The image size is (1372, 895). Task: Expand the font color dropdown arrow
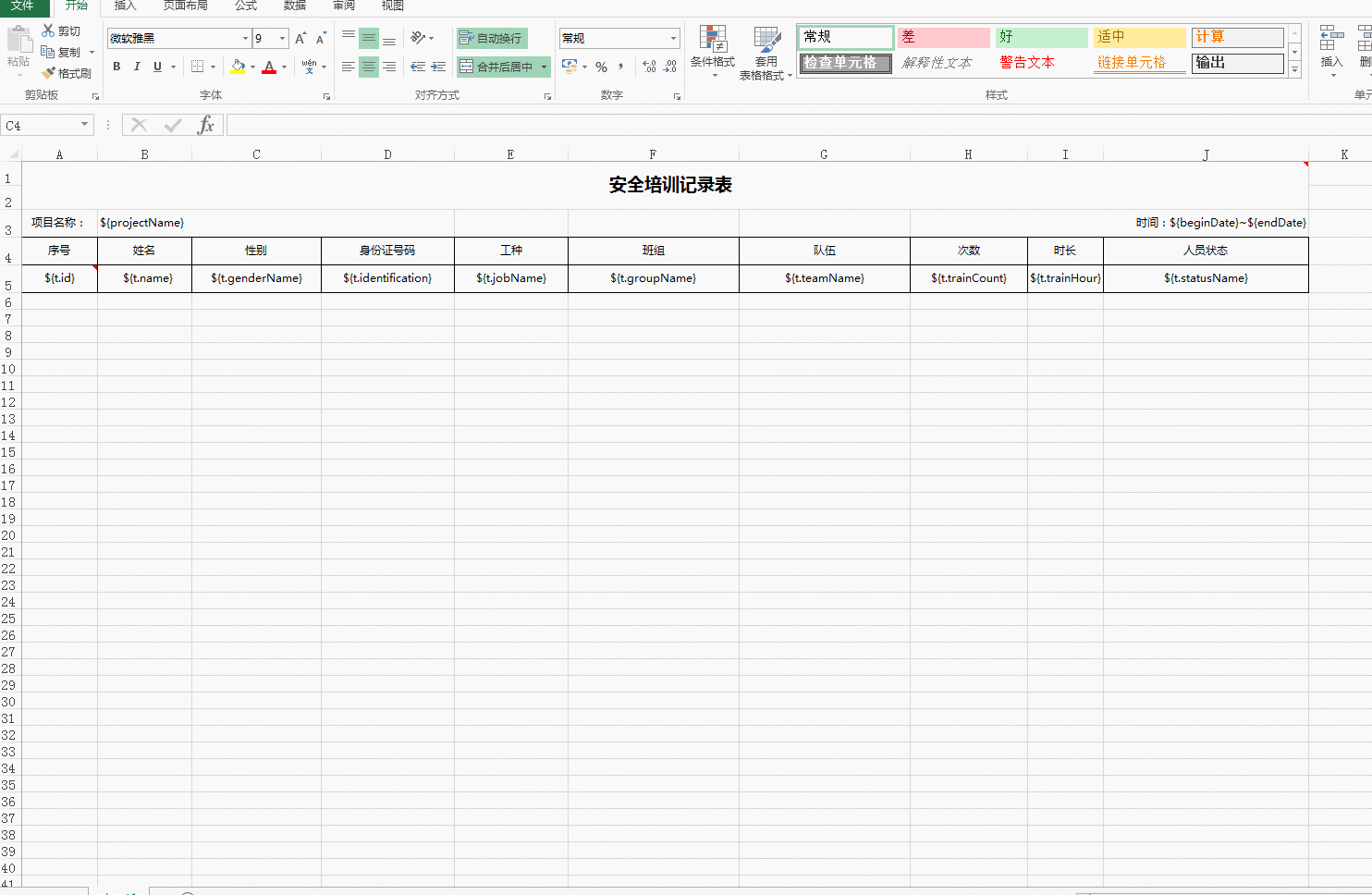[284, 67]
